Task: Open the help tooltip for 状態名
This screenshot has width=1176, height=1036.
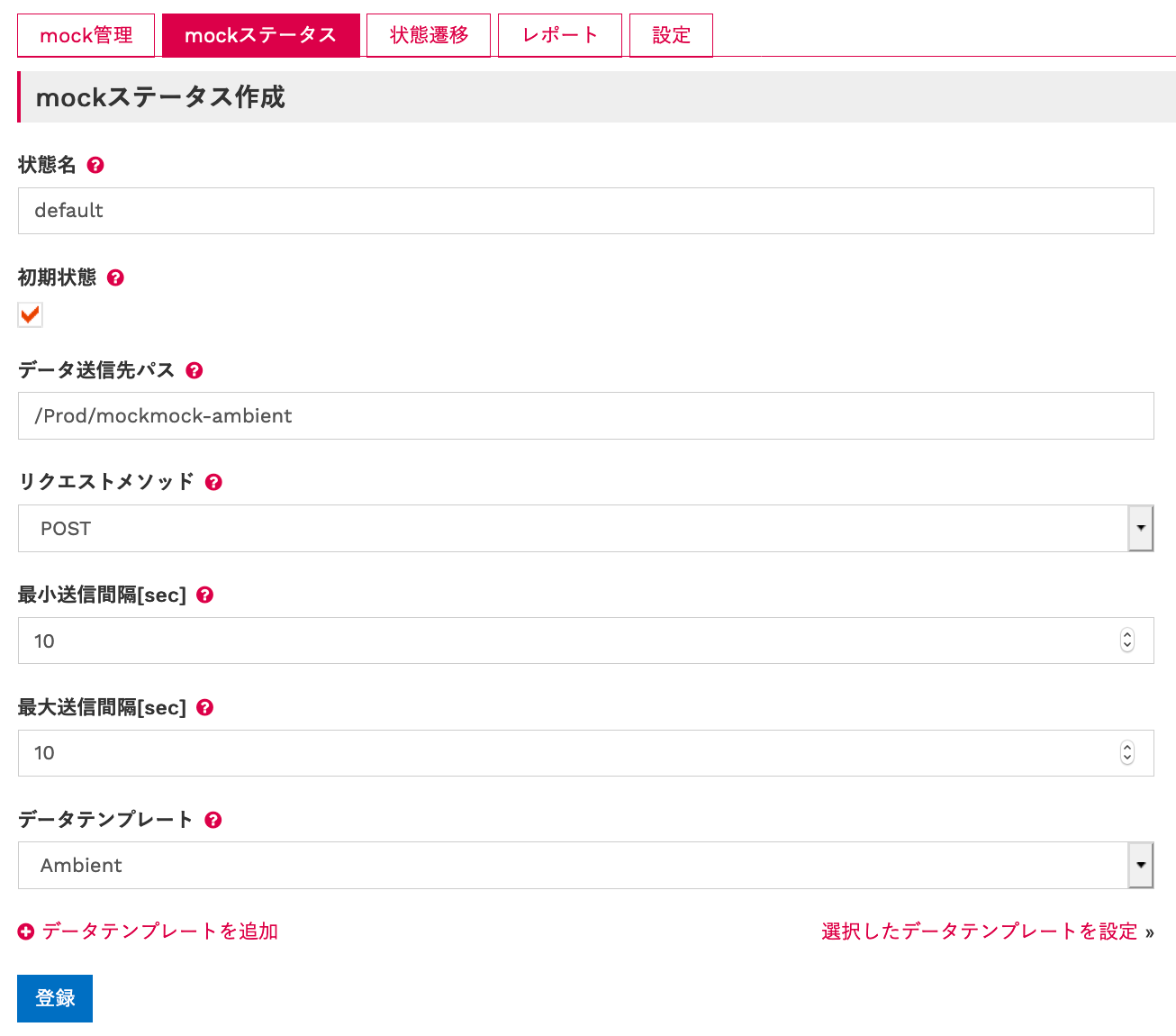Action: [x=95, y=165]
